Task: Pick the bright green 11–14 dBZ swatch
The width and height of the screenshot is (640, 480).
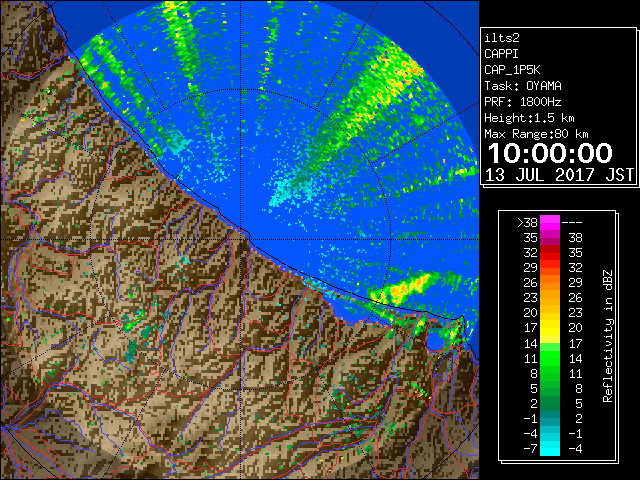Action: coord(550,358)
